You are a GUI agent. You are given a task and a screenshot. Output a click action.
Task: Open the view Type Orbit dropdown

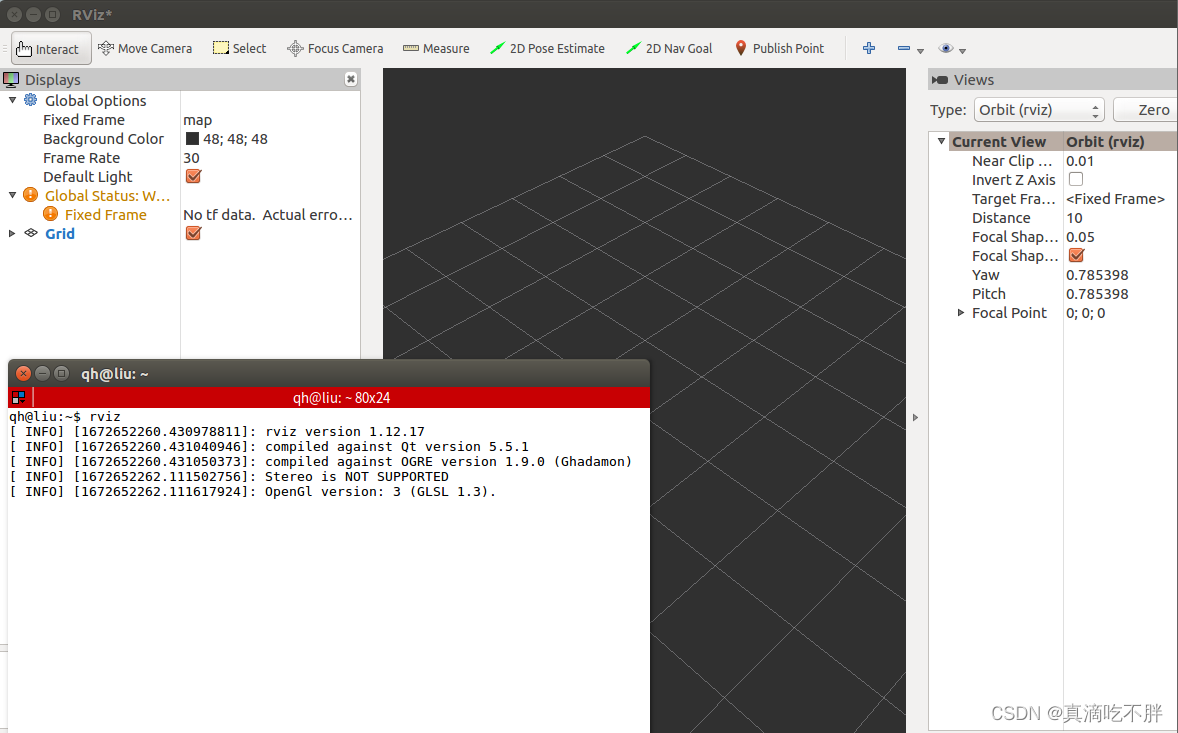pyautogui.click(x=1039, y=110)
